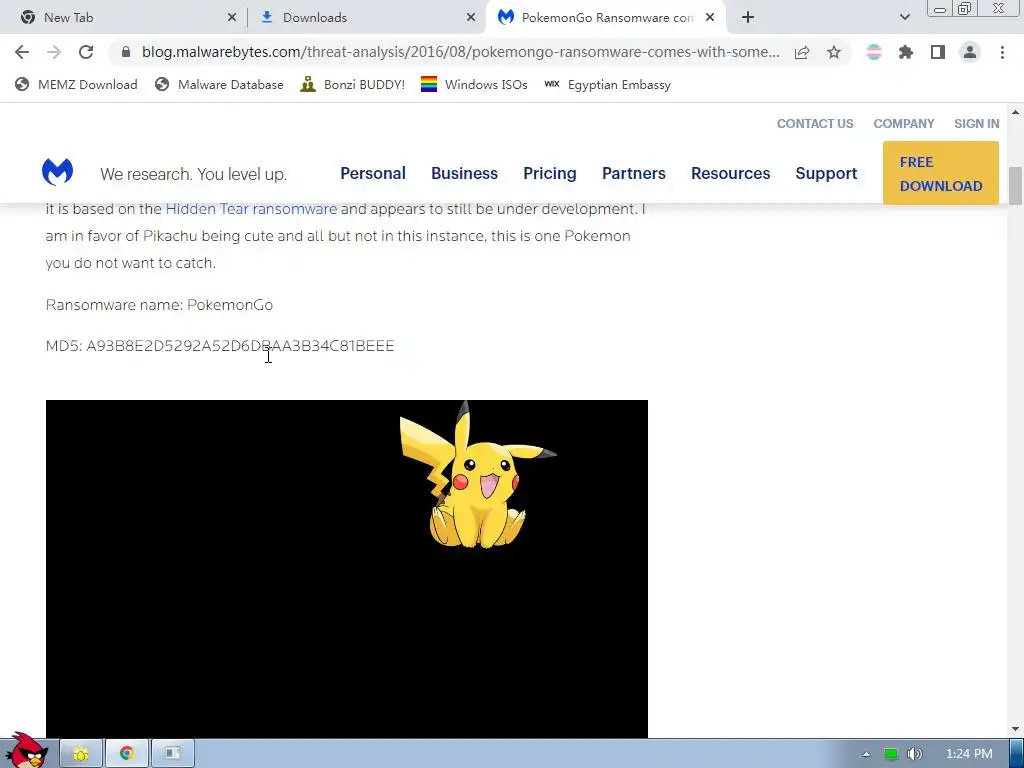Click the Pikachu ransomware screenshot image

pyautogui.click(x=347, y=569)
